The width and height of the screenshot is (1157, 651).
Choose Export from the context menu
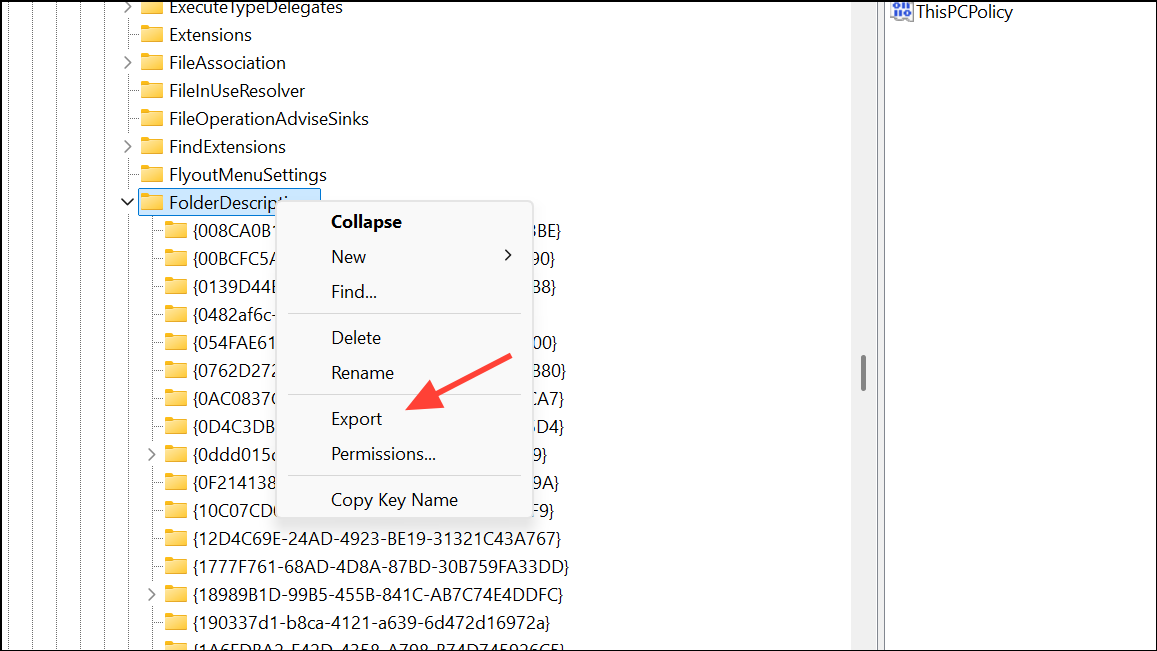pos(356,418)
